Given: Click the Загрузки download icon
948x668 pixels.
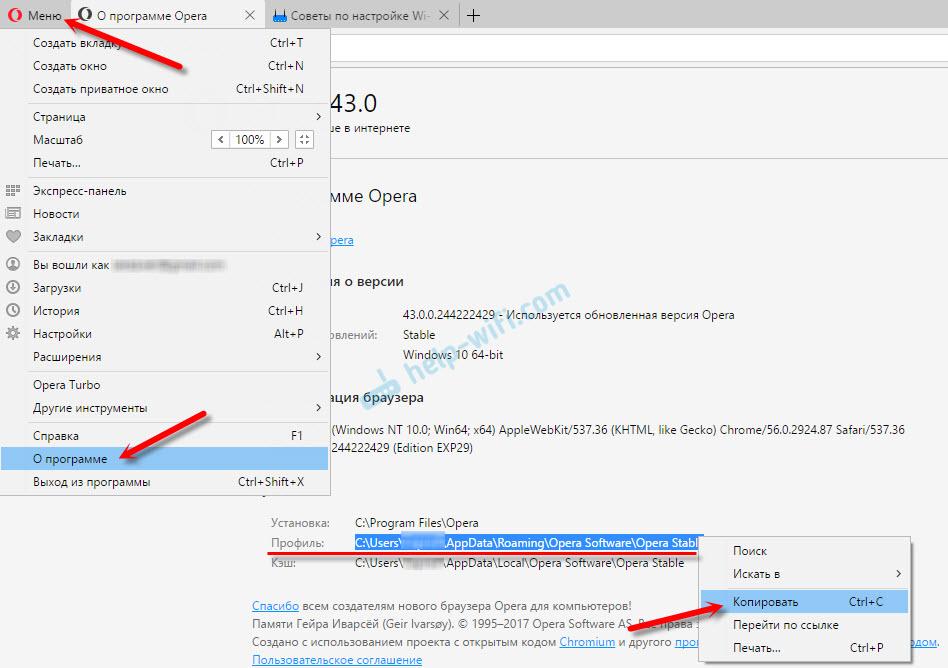Looking at the screenshot, I should pos(13,287).
